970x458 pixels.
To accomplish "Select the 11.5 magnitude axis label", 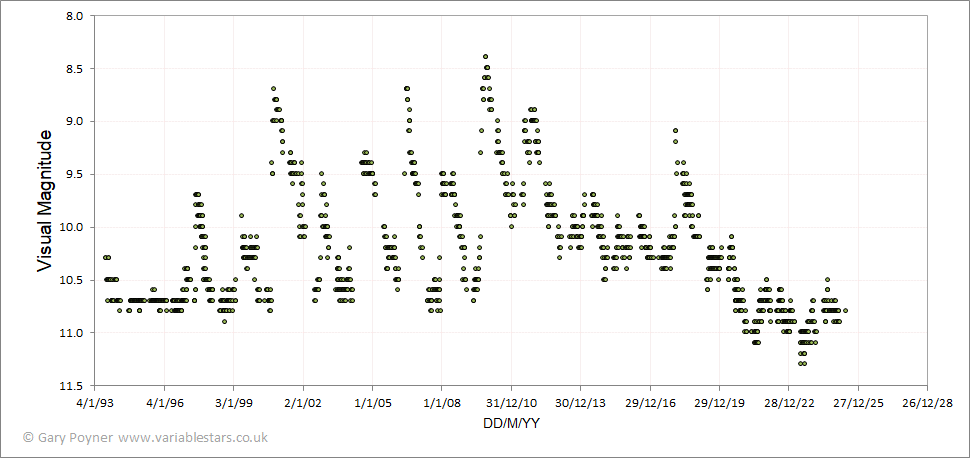I will [x=73, y=386].
